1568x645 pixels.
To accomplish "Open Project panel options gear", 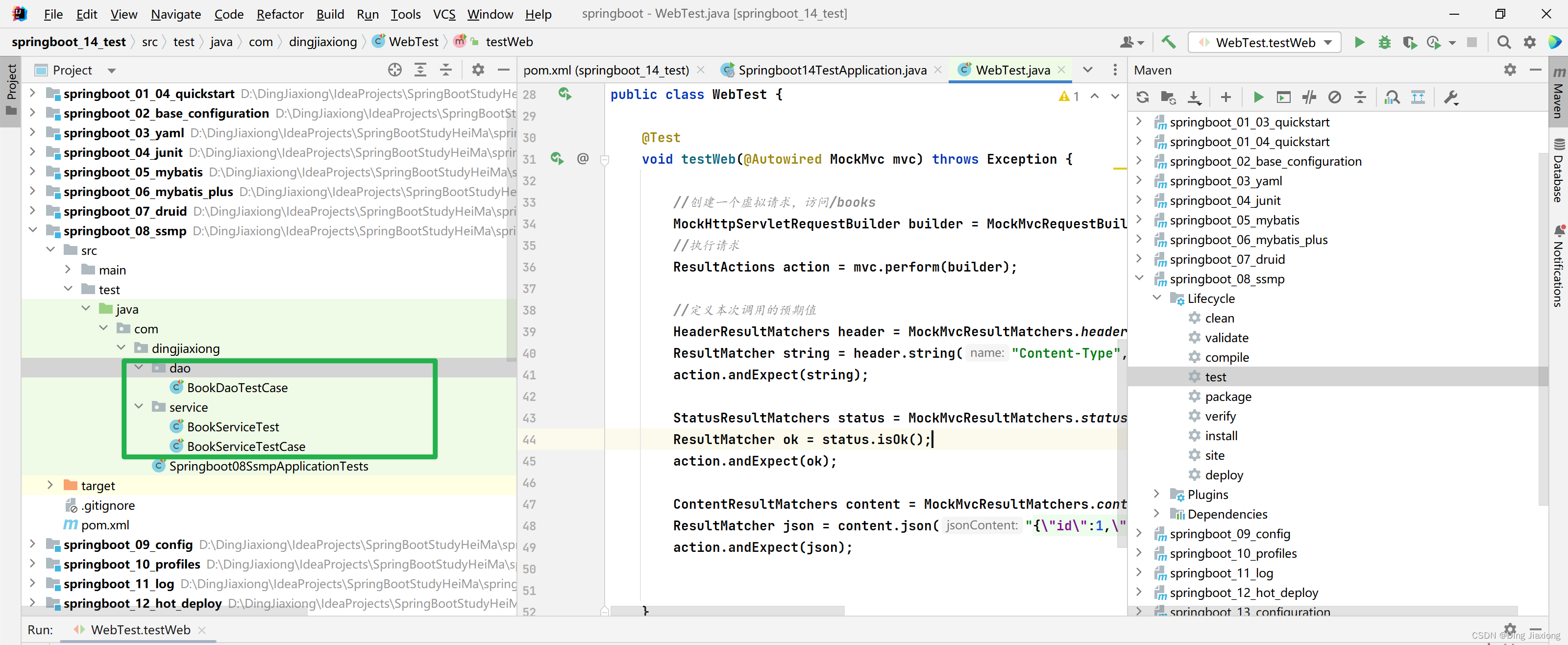I will (478, 70).
